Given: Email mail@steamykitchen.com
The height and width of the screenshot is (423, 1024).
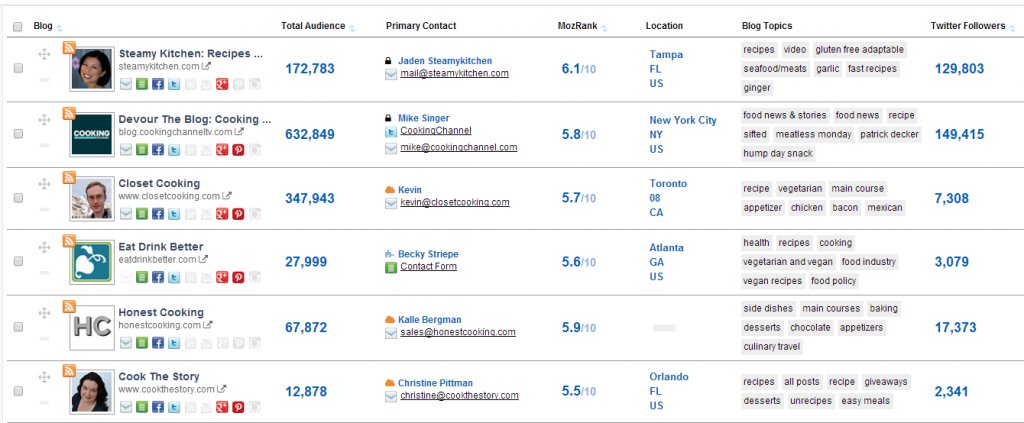Looking at the screenshot, I should pyautogui.click(x=455, y=73).
